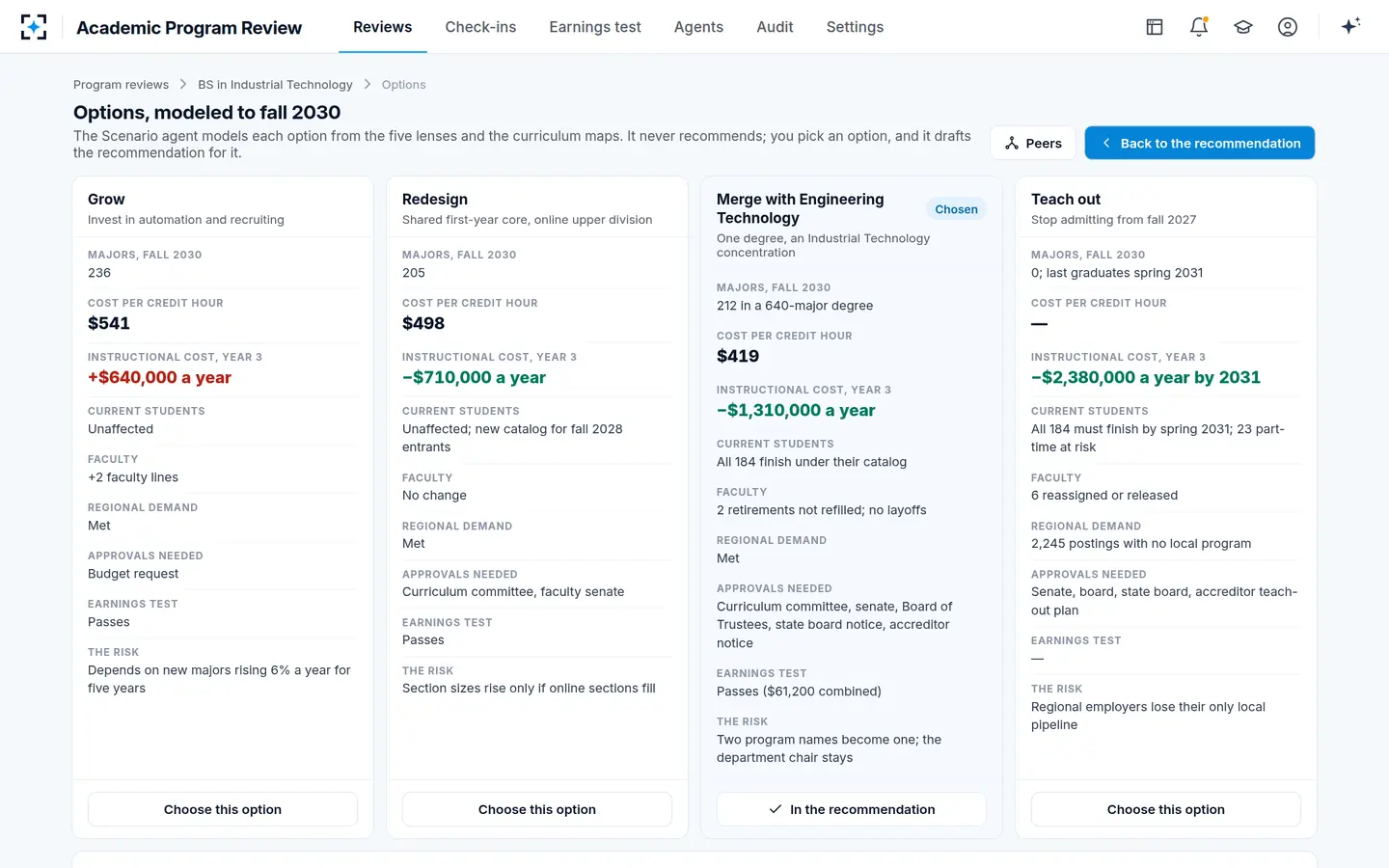
Task: Open the layout panel icon in header
Action: click(1155, 27)
